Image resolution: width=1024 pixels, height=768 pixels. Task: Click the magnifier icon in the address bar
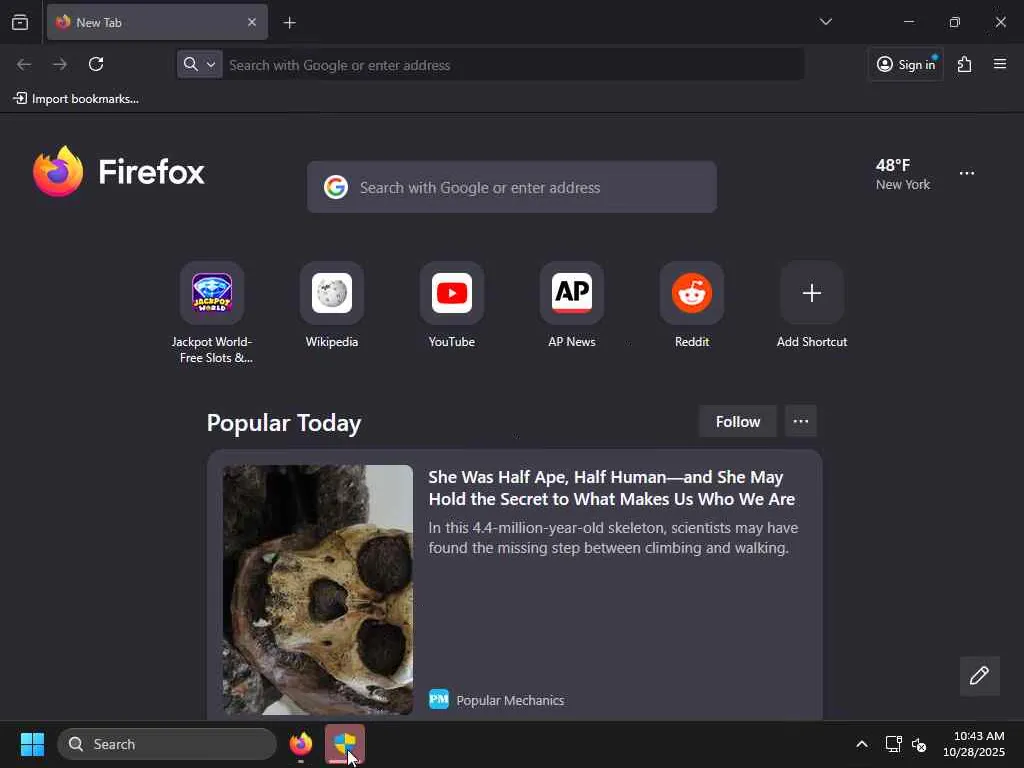[191, 64]
